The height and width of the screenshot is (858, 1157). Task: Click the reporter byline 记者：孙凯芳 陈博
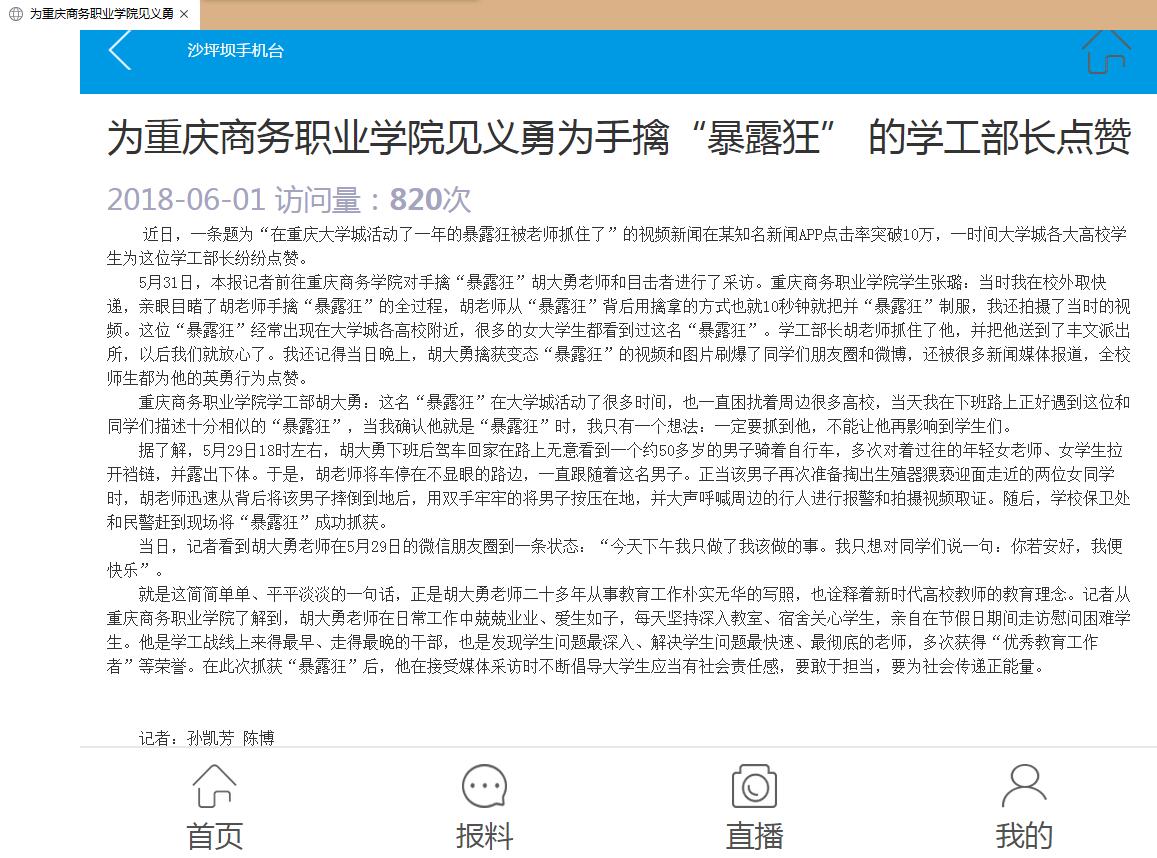[206, 738]
